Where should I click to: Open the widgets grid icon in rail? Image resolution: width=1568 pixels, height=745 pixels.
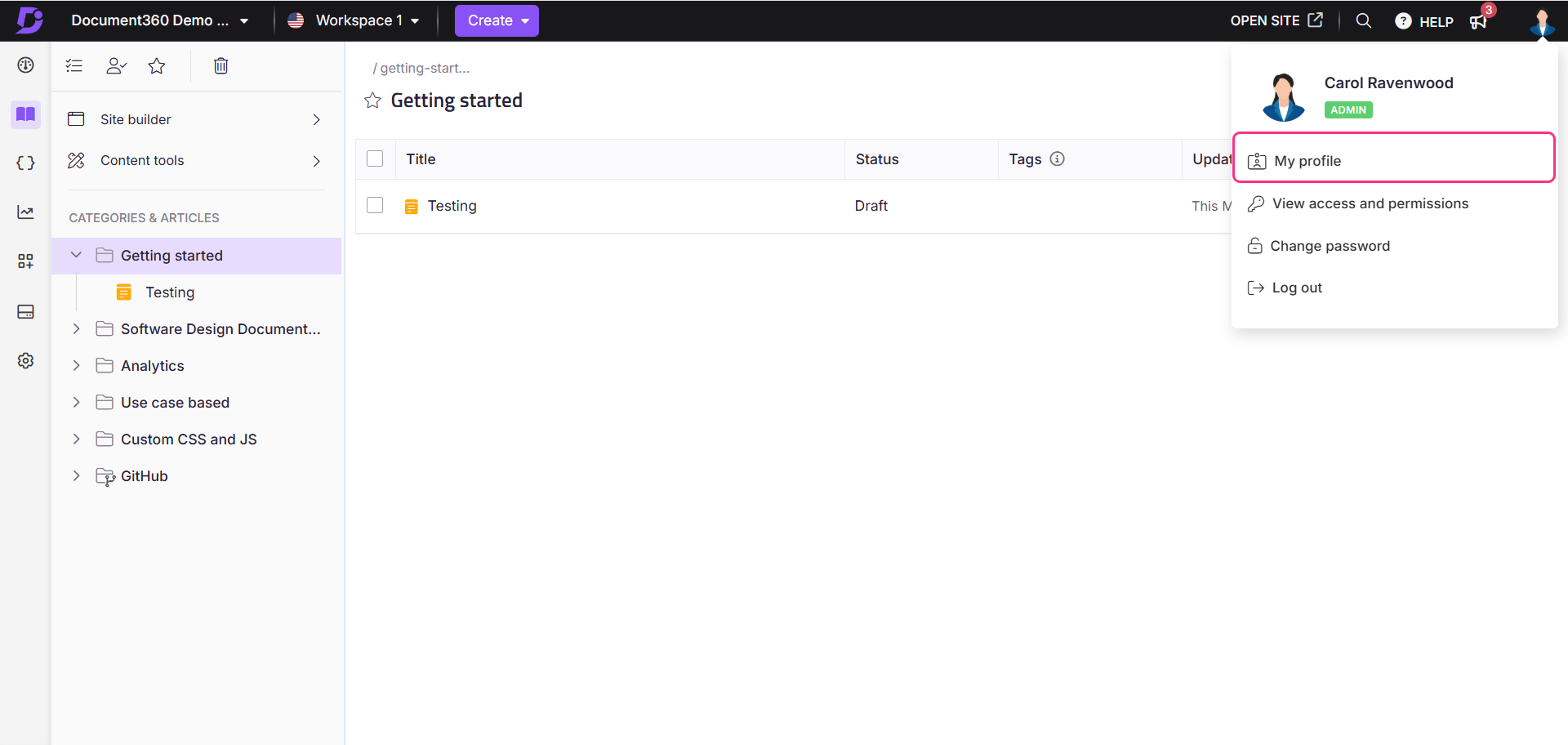25,261
